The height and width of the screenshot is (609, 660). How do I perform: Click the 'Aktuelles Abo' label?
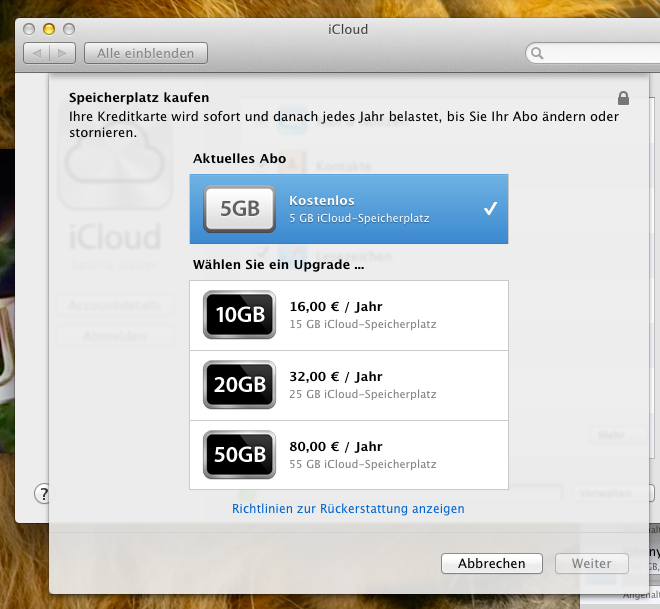[240, 158]
